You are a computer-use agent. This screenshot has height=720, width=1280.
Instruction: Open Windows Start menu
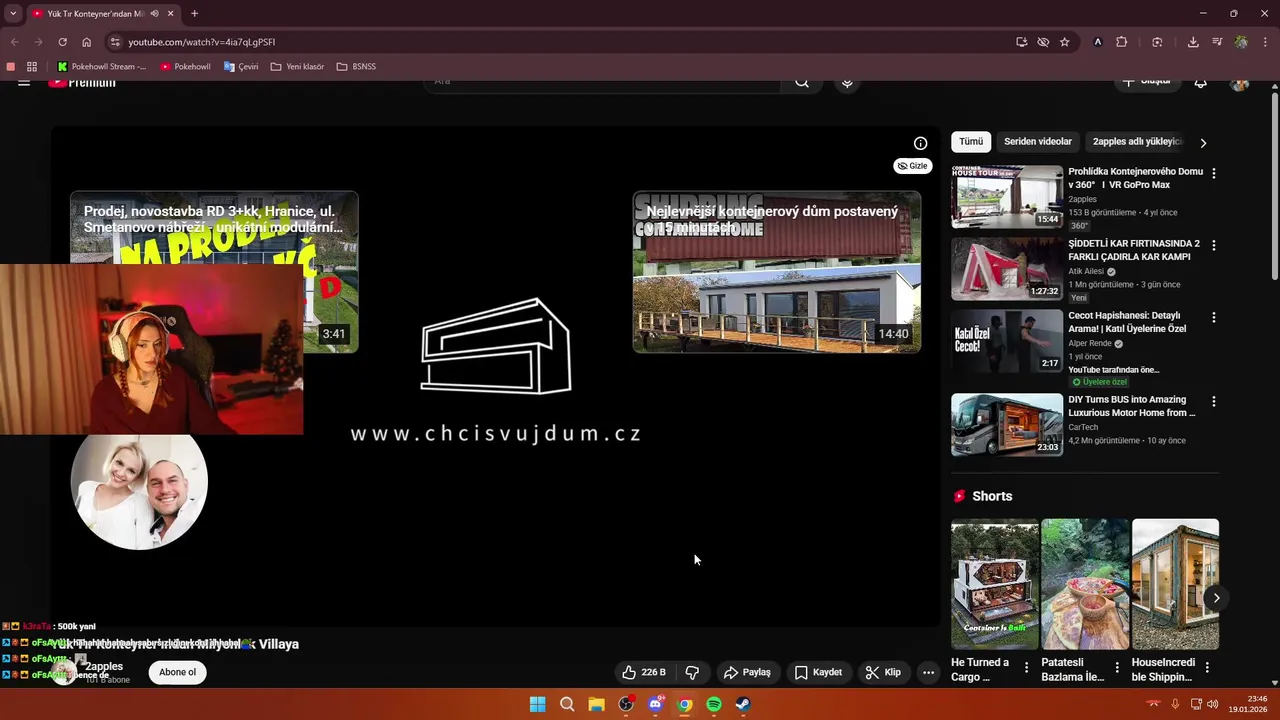(x=537, y=704)
